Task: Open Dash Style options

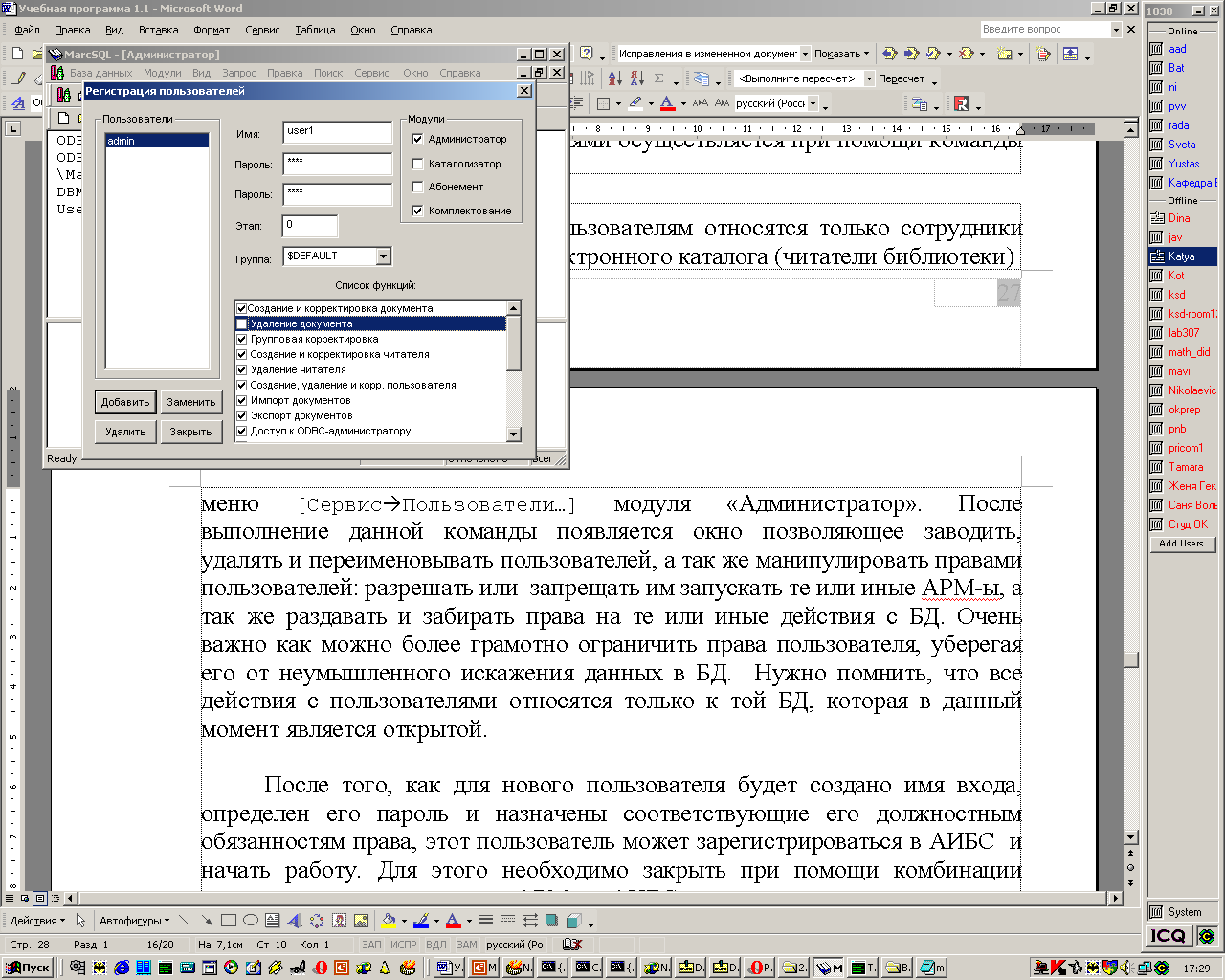Action: coord(507,921)
